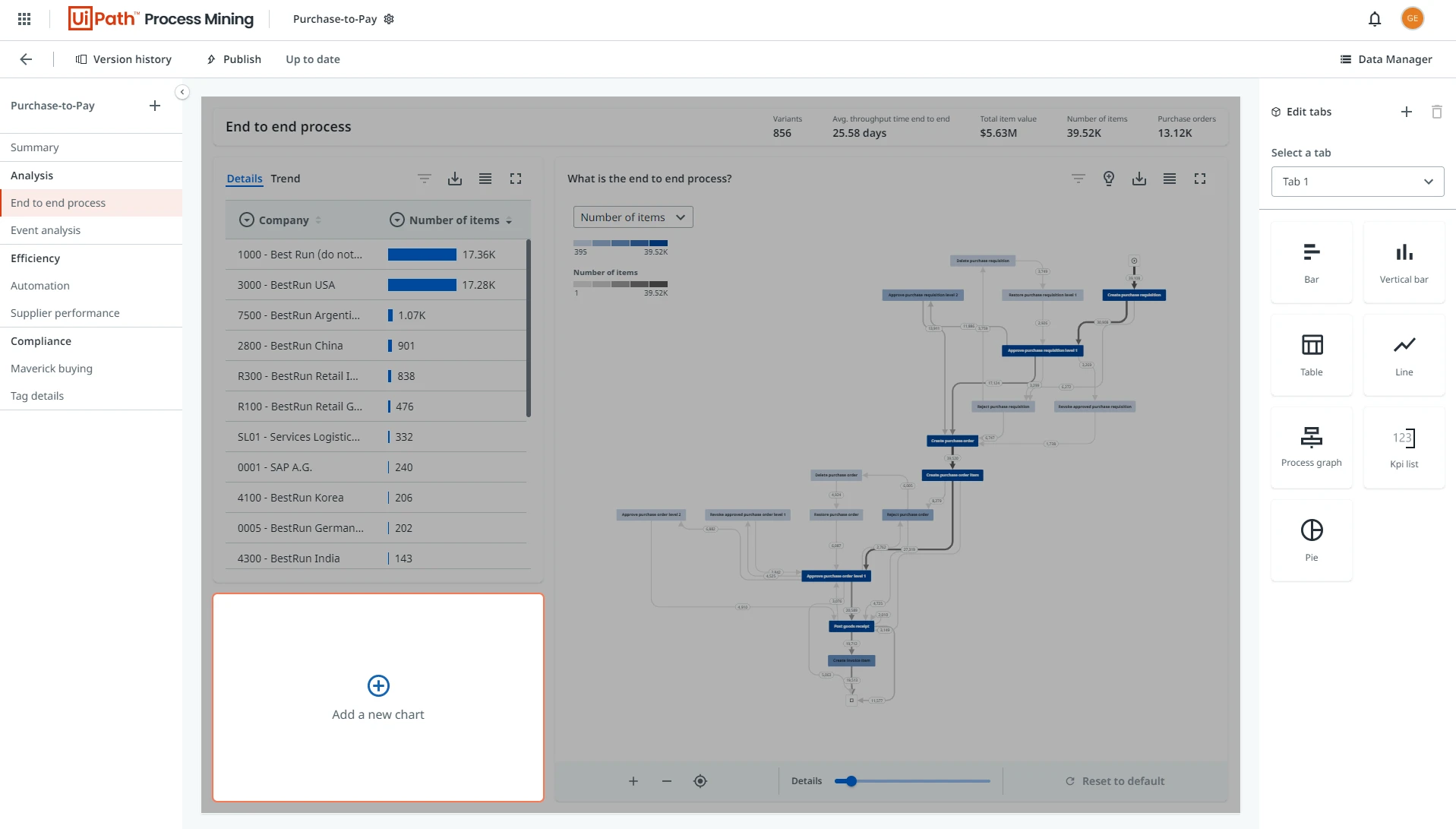Open Data Manager

[1386, 59]
